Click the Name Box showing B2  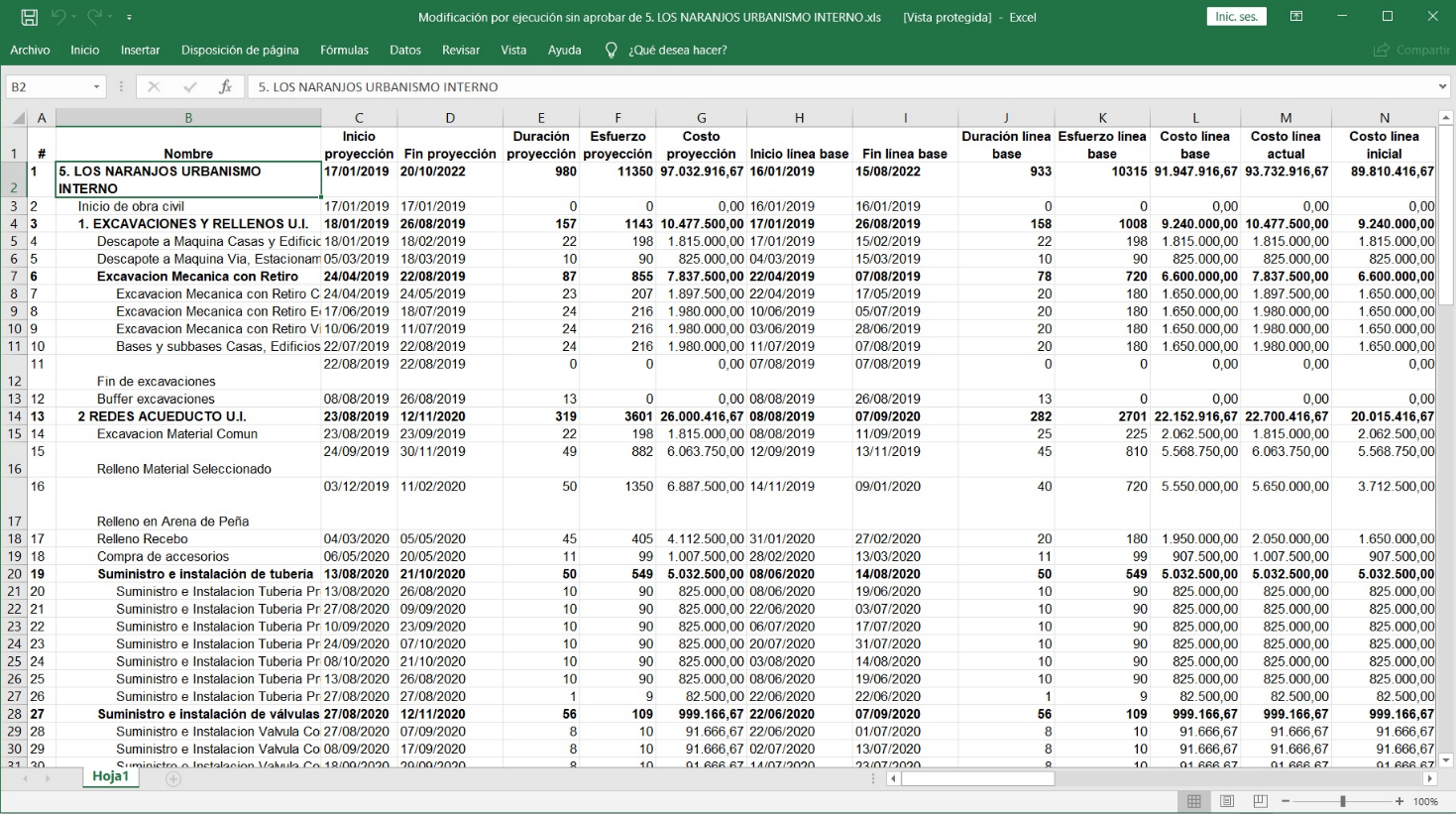pyautogui.click(x=48, y=87)
